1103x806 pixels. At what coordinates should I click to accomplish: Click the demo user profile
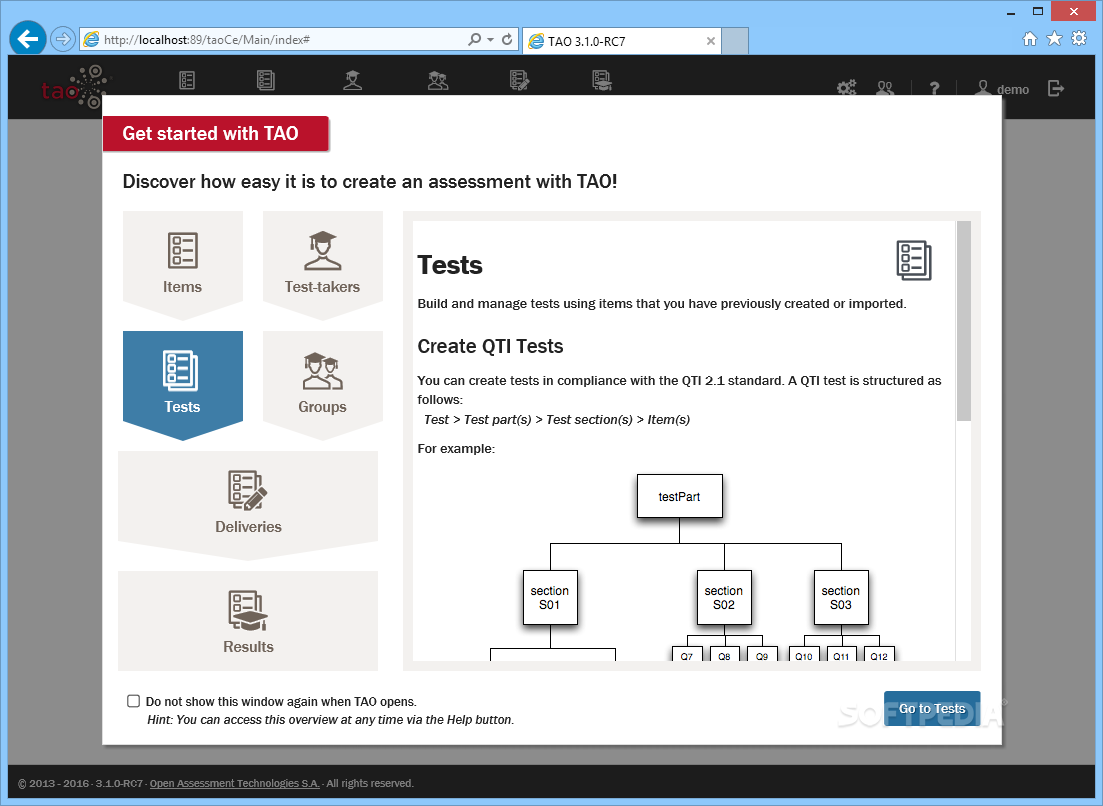[x=1002, y=89]
